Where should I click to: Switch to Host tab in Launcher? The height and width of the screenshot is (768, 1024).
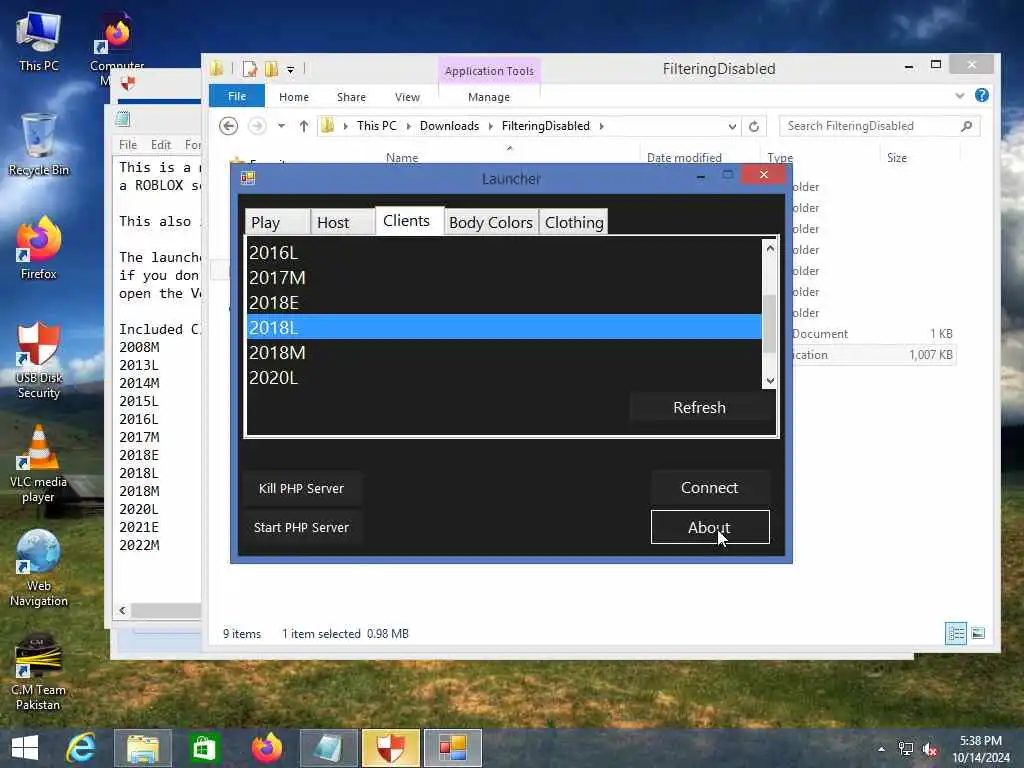tap(342, 222)
